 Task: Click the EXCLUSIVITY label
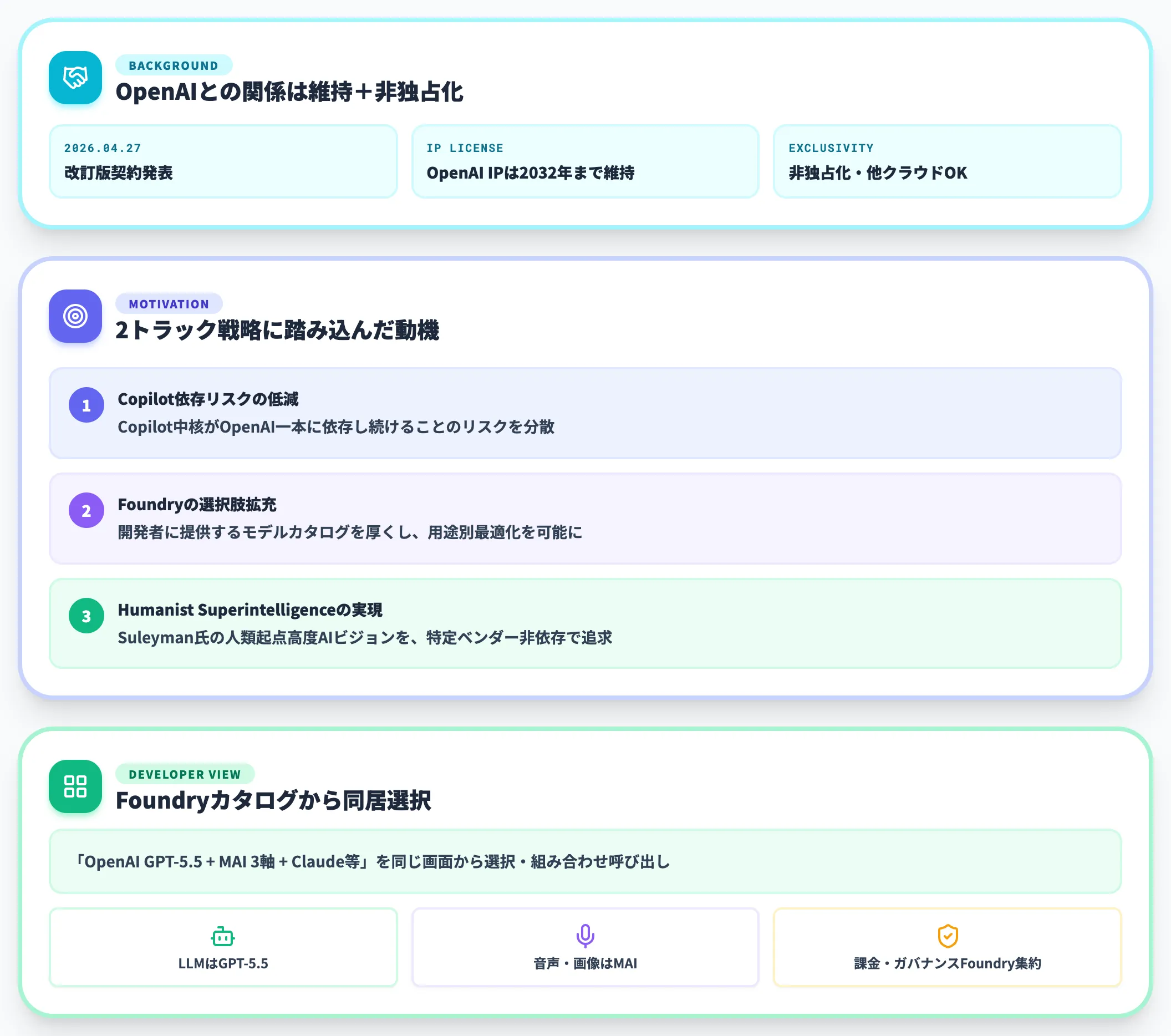[831, 148]
